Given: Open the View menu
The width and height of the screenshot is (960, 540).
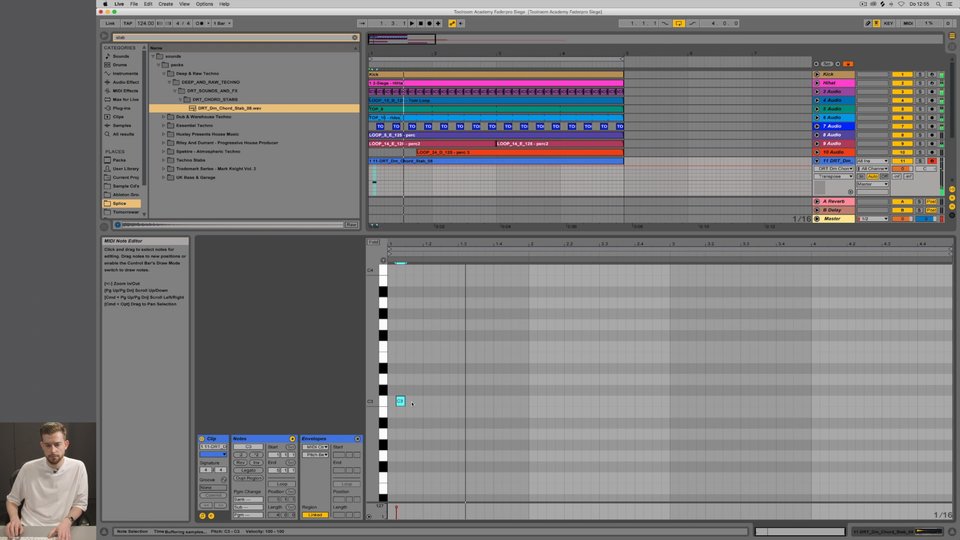Looking at the screenshot, I should click(x=184, y=4).
